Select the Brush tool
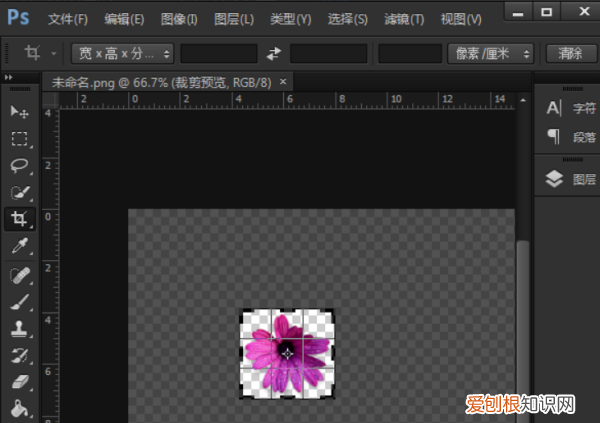Image resolution: width=600 pixels, height=423 pixels. 19,302
